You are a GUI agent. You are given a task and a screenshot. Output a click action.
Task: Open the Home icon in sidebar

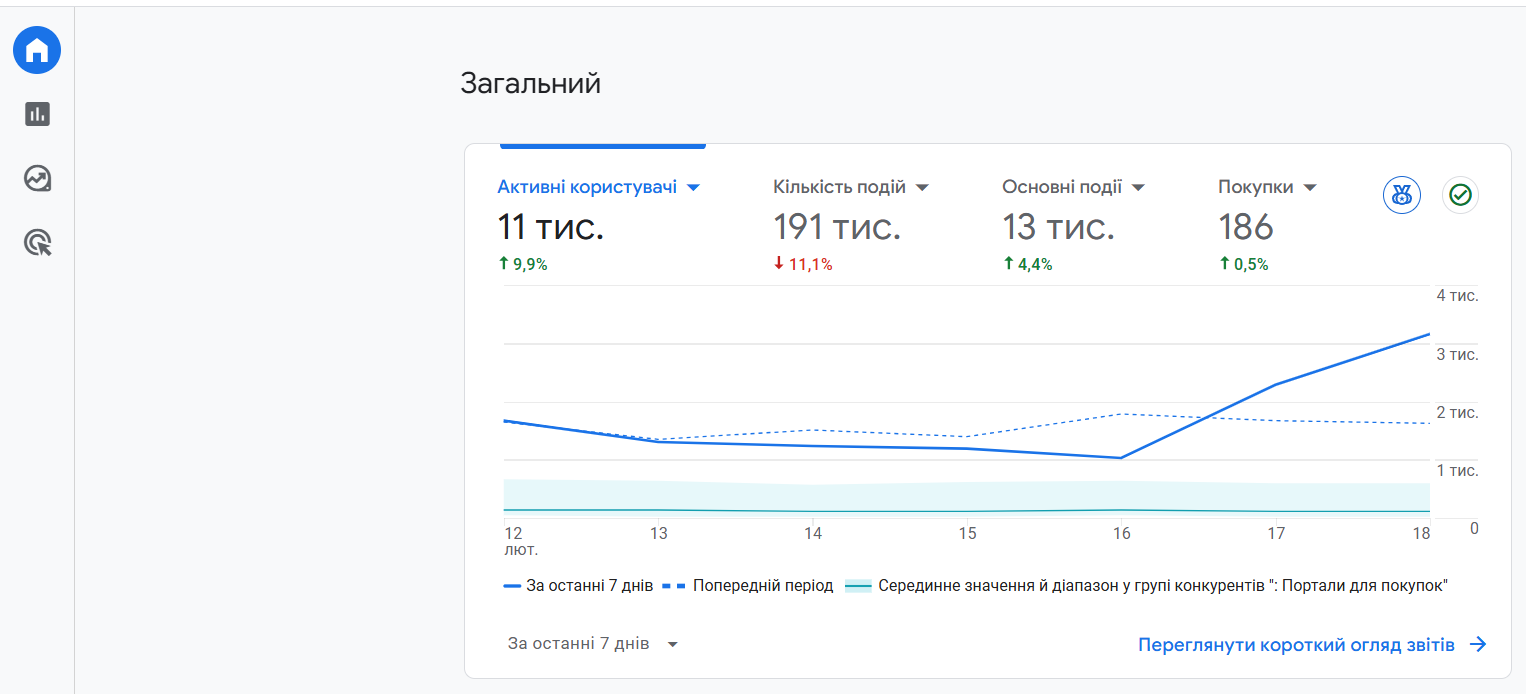pyautogui.click(x=37, y=50)
